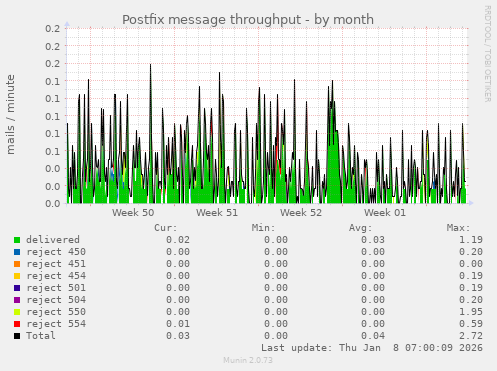Select the 'reject 554' legend label
The image size is (497, 371).
(56, 324)
